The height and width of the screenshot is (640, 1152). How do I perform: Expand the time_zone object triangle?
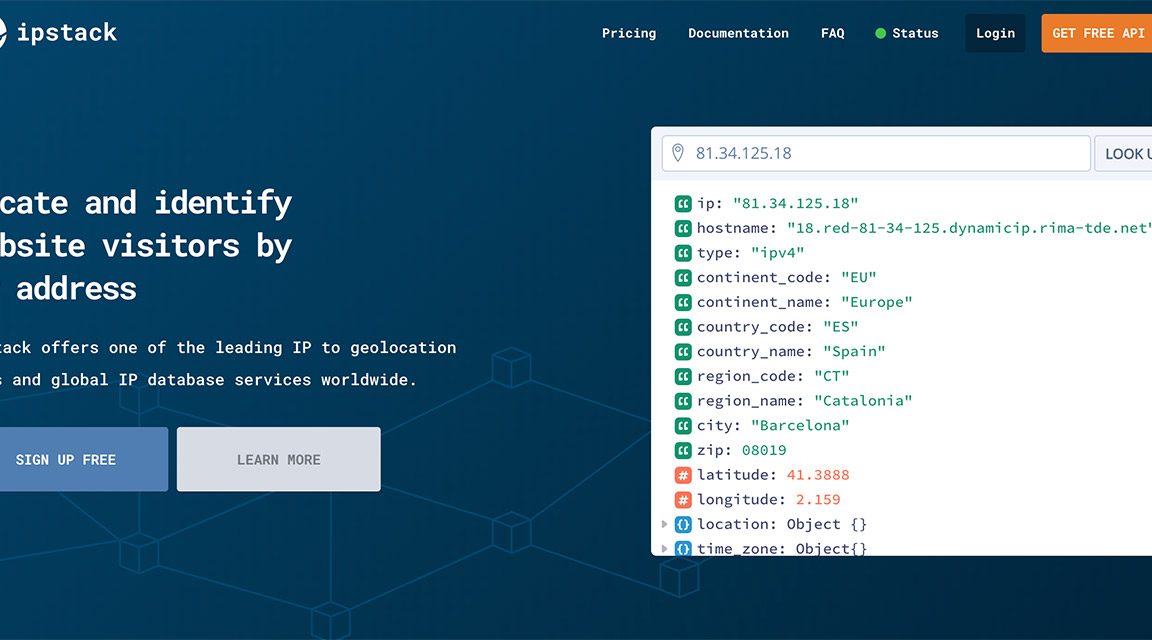(x=664, y=548)
